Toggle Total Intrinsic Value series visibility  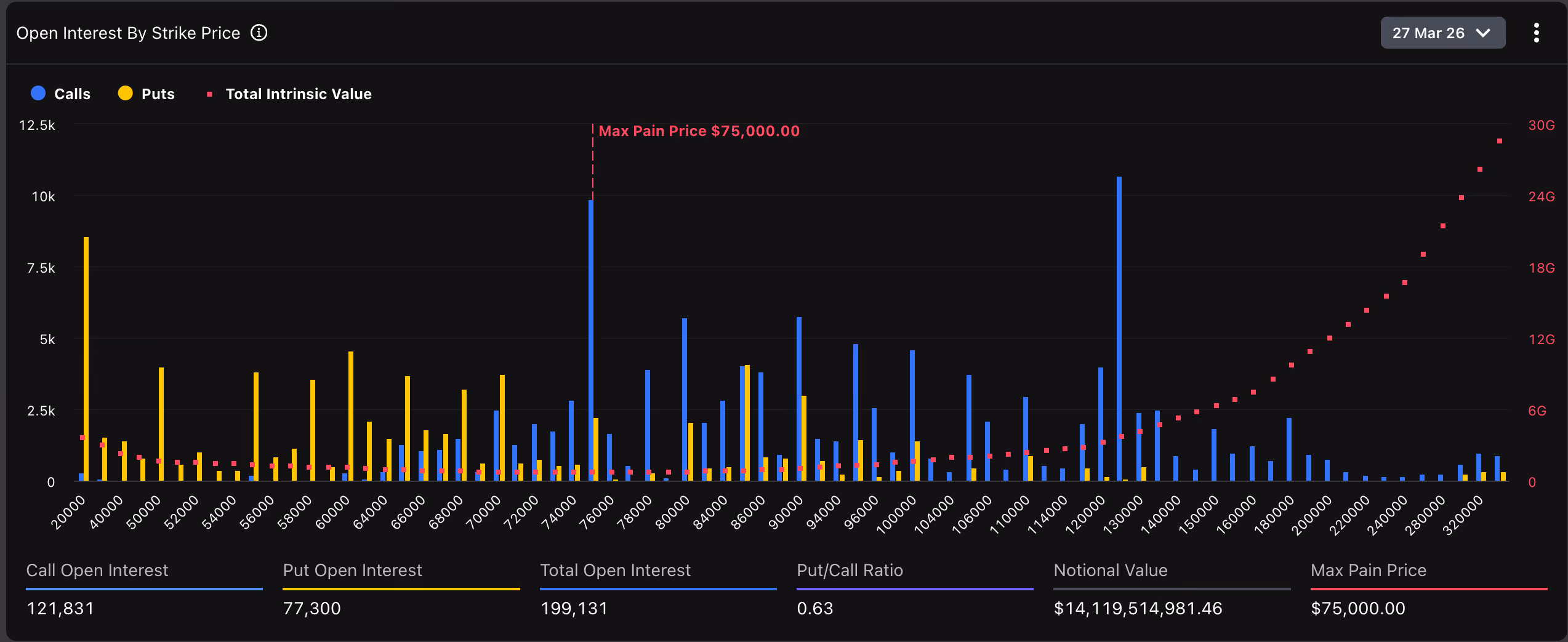click(298, 94)
